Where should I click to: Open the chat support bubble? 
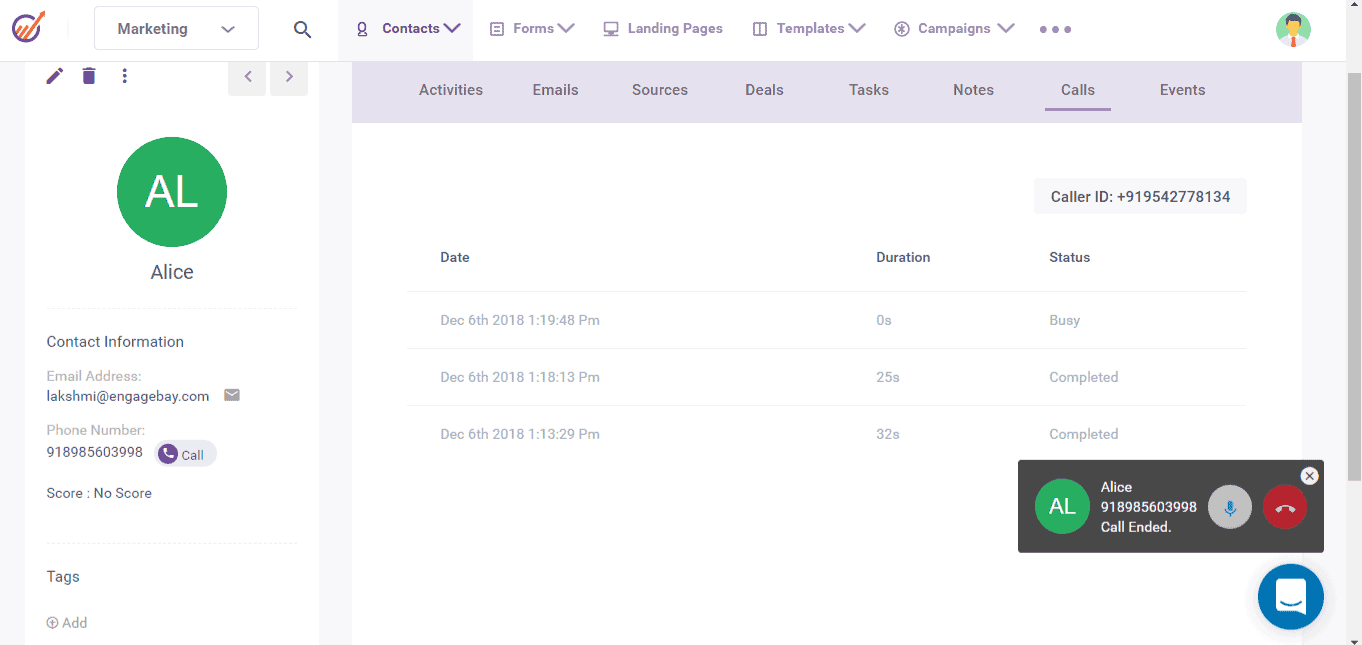point(1290,596)
